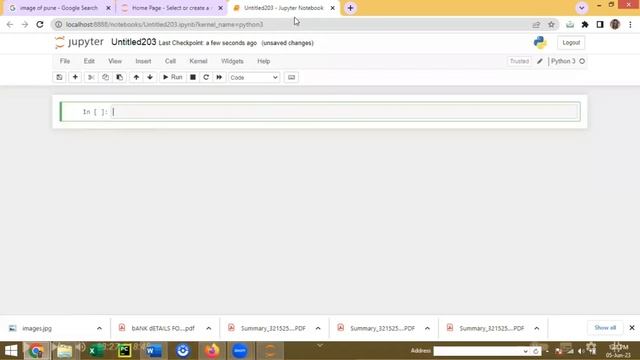Screen dimensions: 640x360
Task: Open Zoom from the taskbar
Action: [240, 351]
